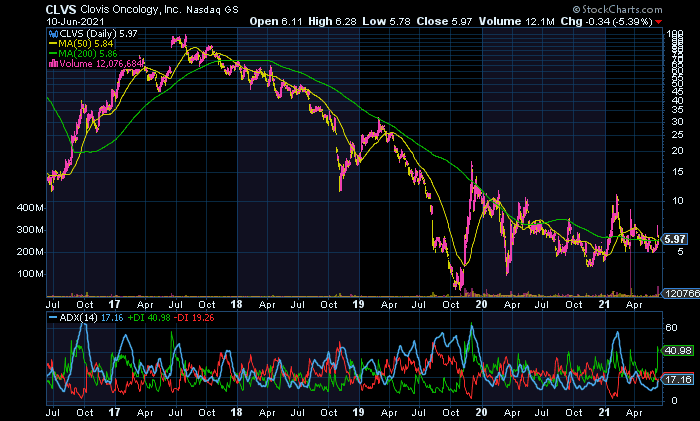This screenshot has width=700, height=421.
Task: Click year 21 on the price chart axis
Action: [x=604, y=304]
